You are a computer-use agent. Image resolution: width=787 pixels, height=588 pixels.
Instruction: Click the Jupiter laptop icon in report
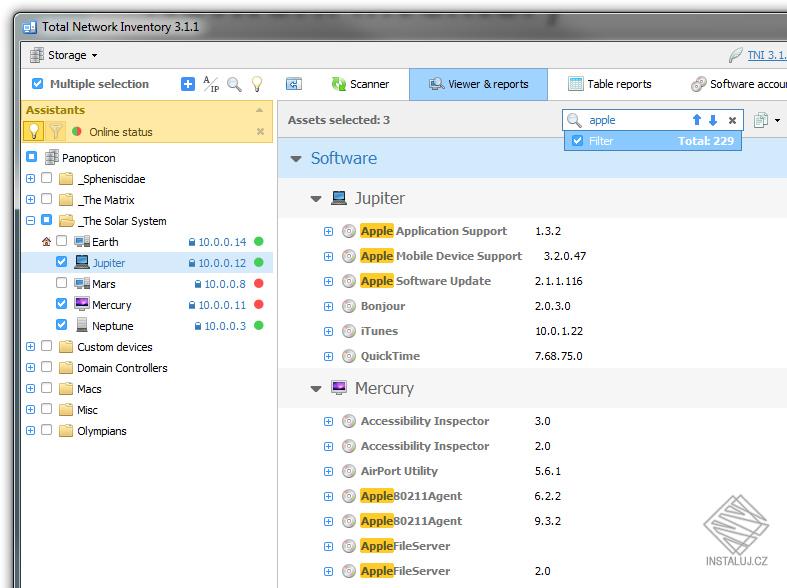[339, 198]
